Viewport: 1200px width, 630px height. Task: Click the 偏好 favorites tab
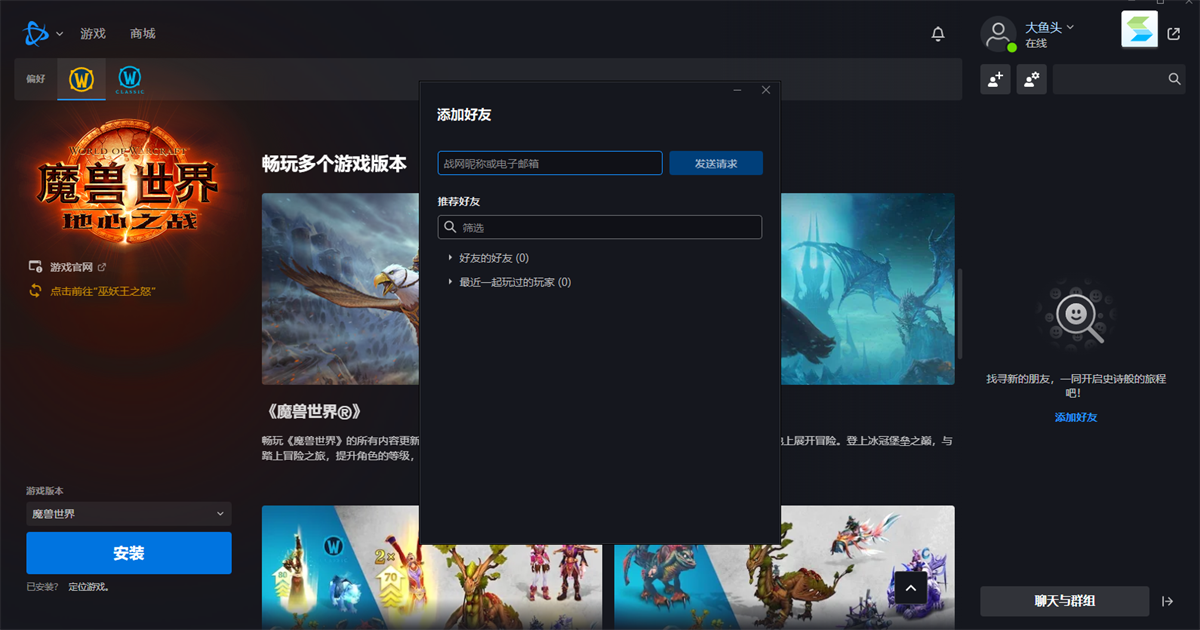tap(37, 79)
